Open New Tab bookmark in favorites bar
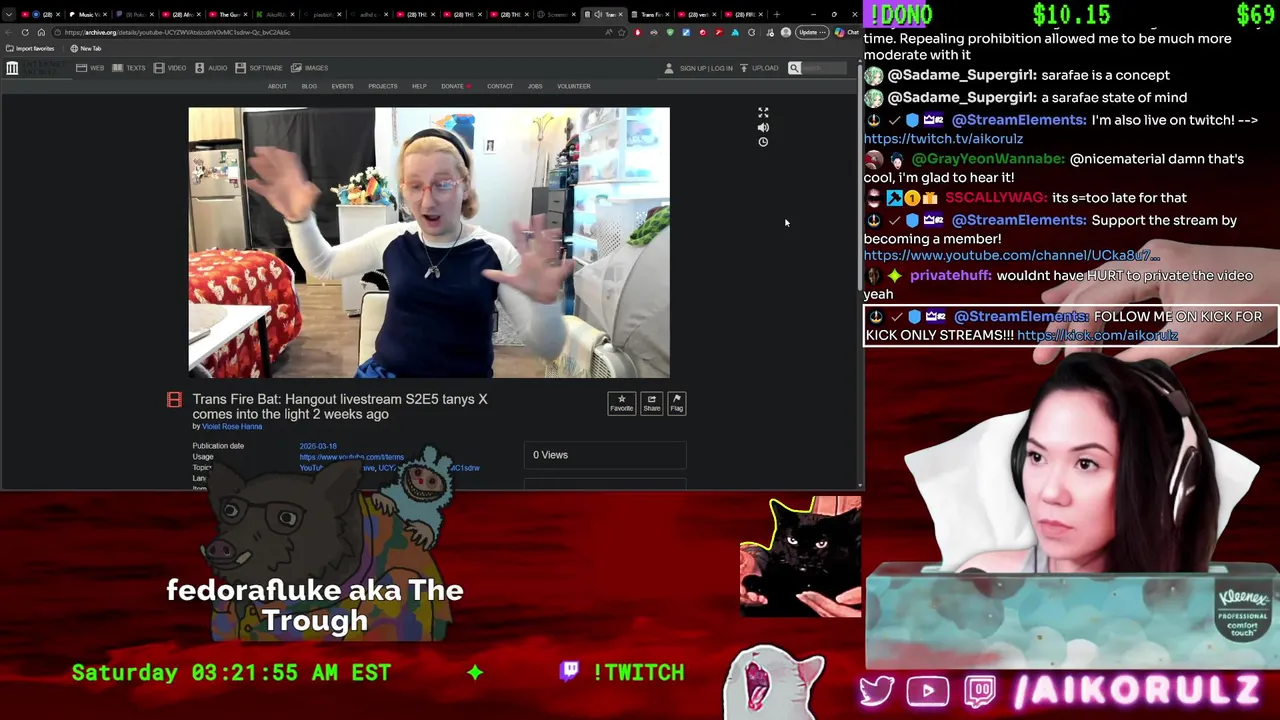The width and height of the screenshot is (1280, 720). 86,48
